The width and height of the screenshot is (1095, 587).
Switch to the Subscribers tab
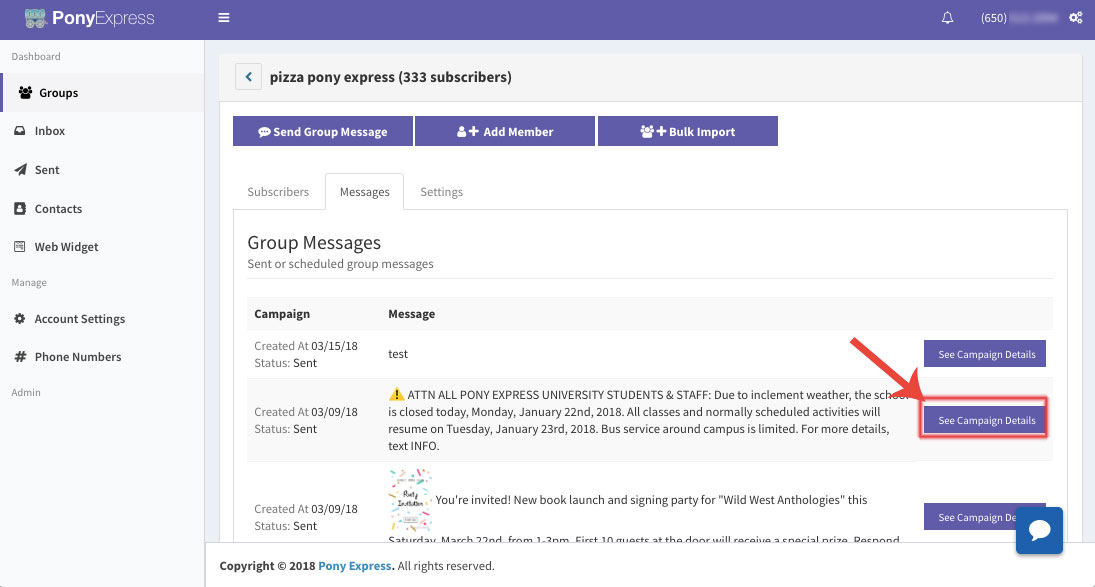tap(278, 192)
